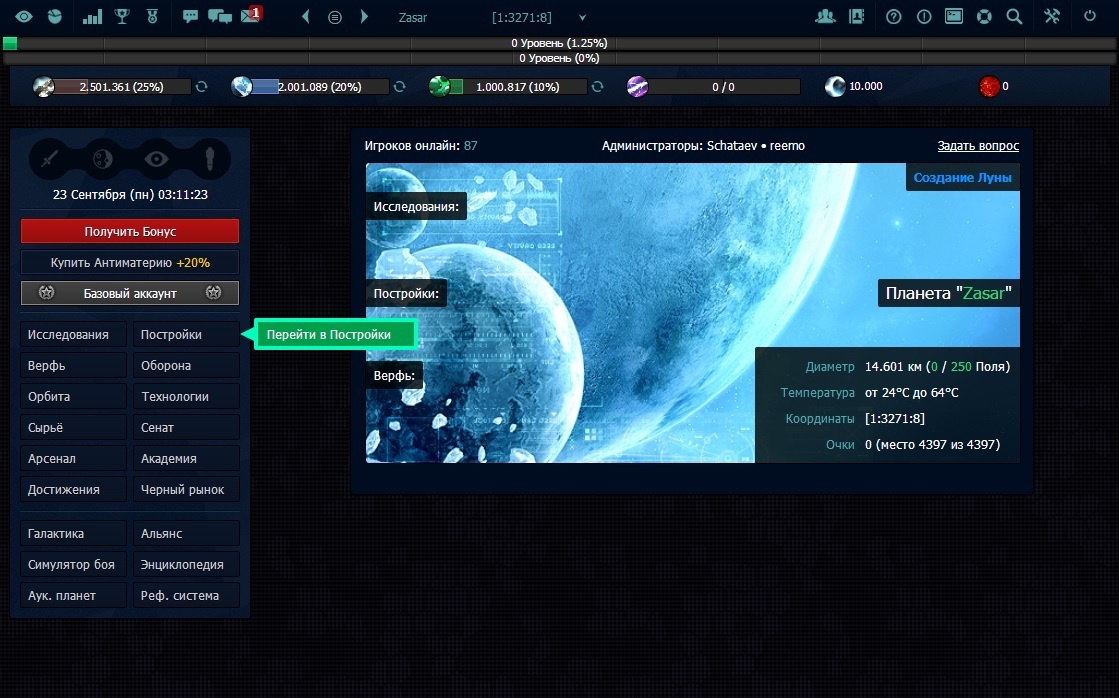Click the Задать вопрос link
1119x698 pixels.
pos(978,146)
